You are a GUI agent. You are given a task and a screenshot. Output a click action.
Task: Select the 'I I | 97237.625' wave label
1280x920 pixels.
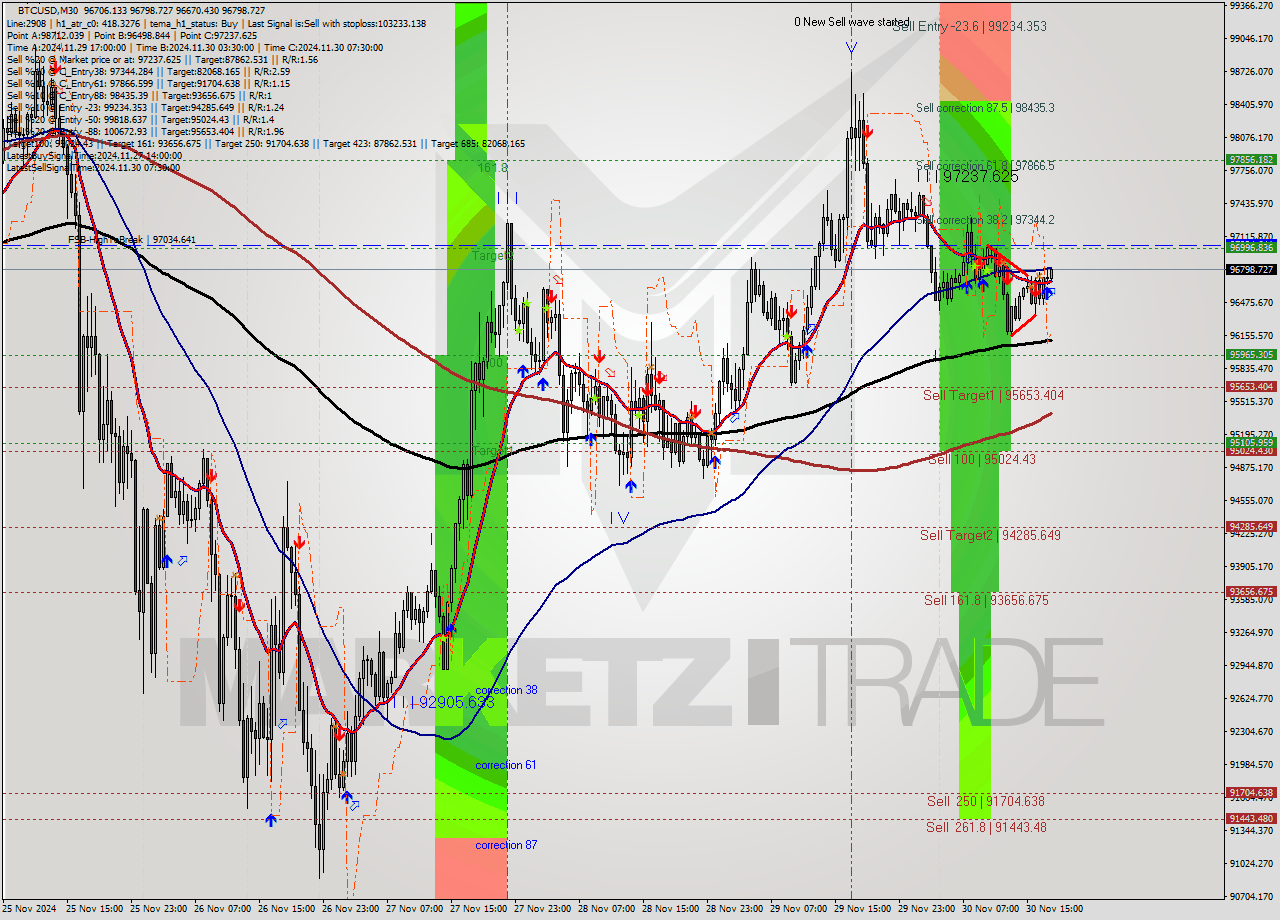click(x=968, y=176)
